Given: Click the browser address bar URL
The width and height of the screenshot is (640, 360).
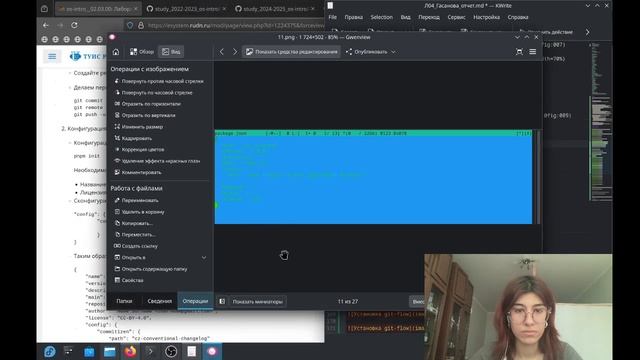Looking at the screenshot, I should 236,25.
